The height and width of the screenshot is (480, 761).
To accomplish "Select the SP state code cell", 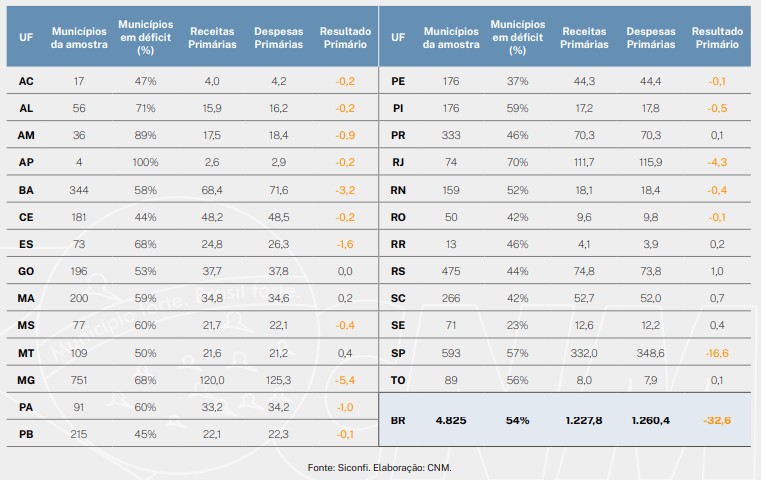I will tap(397, 352).
